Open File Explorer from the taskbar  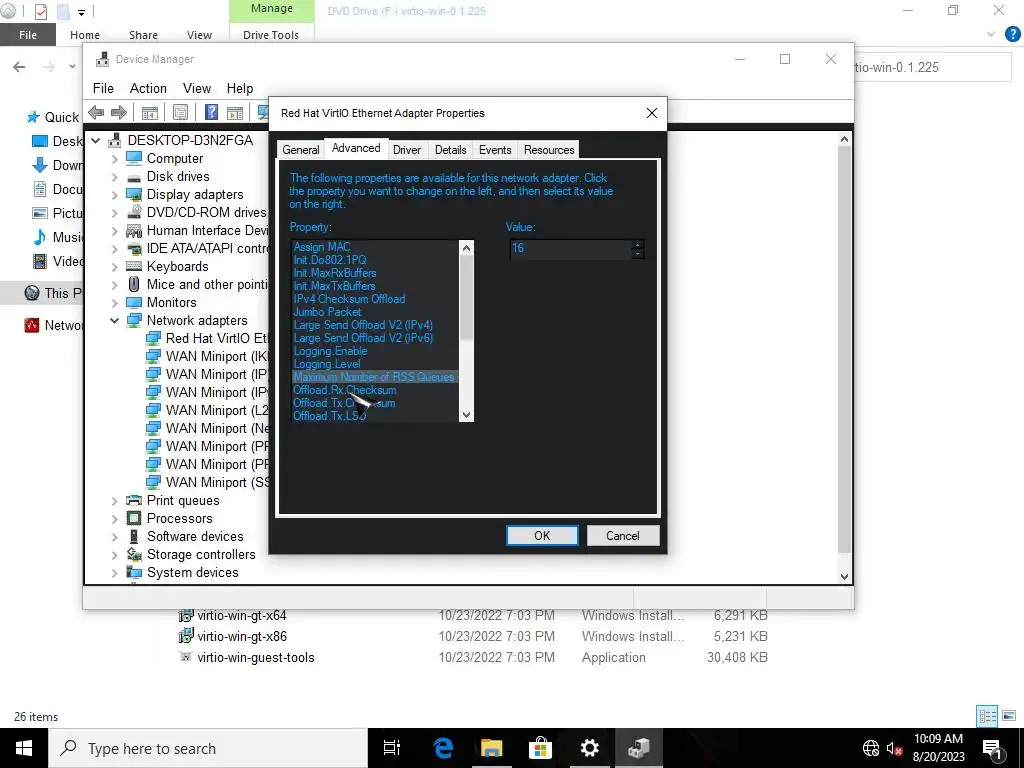[x=492, y=748]
